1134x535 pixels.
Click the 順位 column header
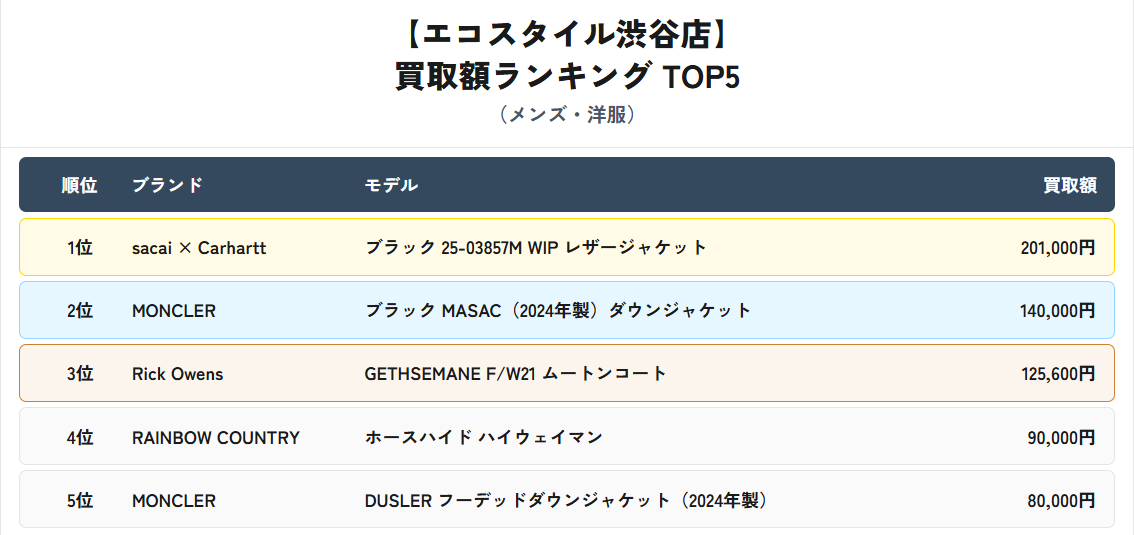pos(79,185)
